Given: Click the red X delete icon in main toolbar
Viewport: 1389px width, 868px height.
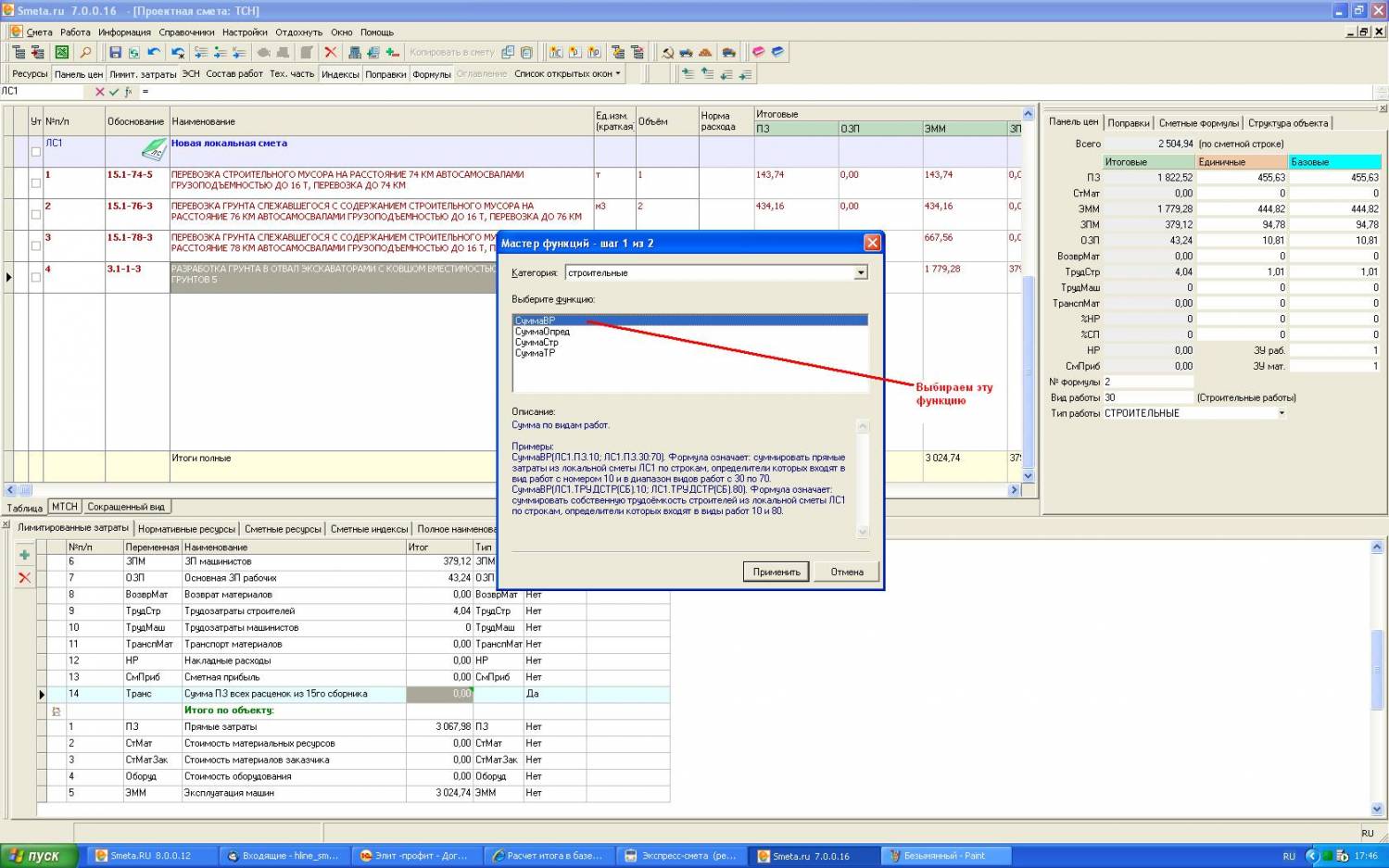Looking at the screenshot, I should click(x=330, y=53).
